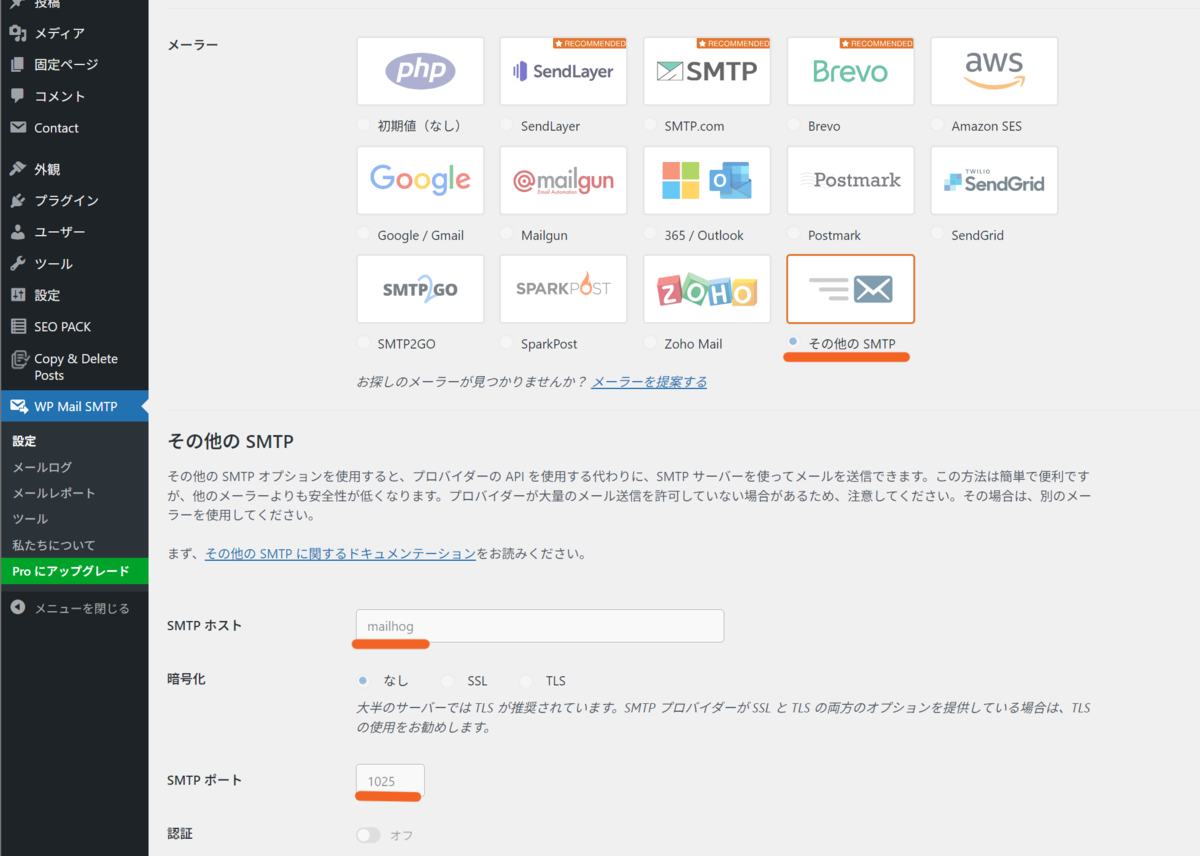1200x856 pixels.
Task: Click the media icon in sidebar
Action: point(17,33)
